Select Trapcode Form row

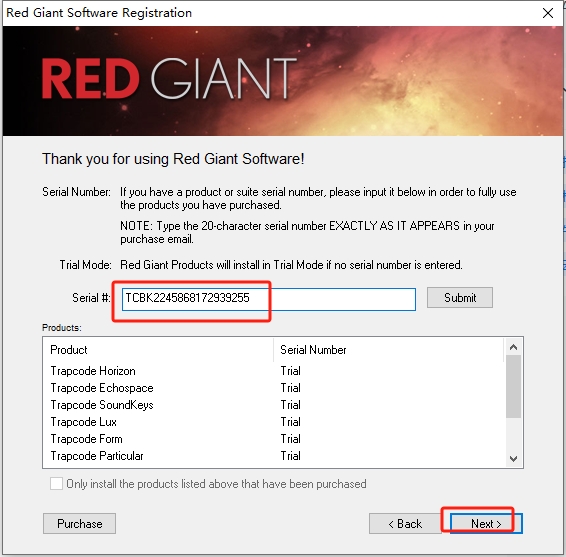(x=274, y=439)
